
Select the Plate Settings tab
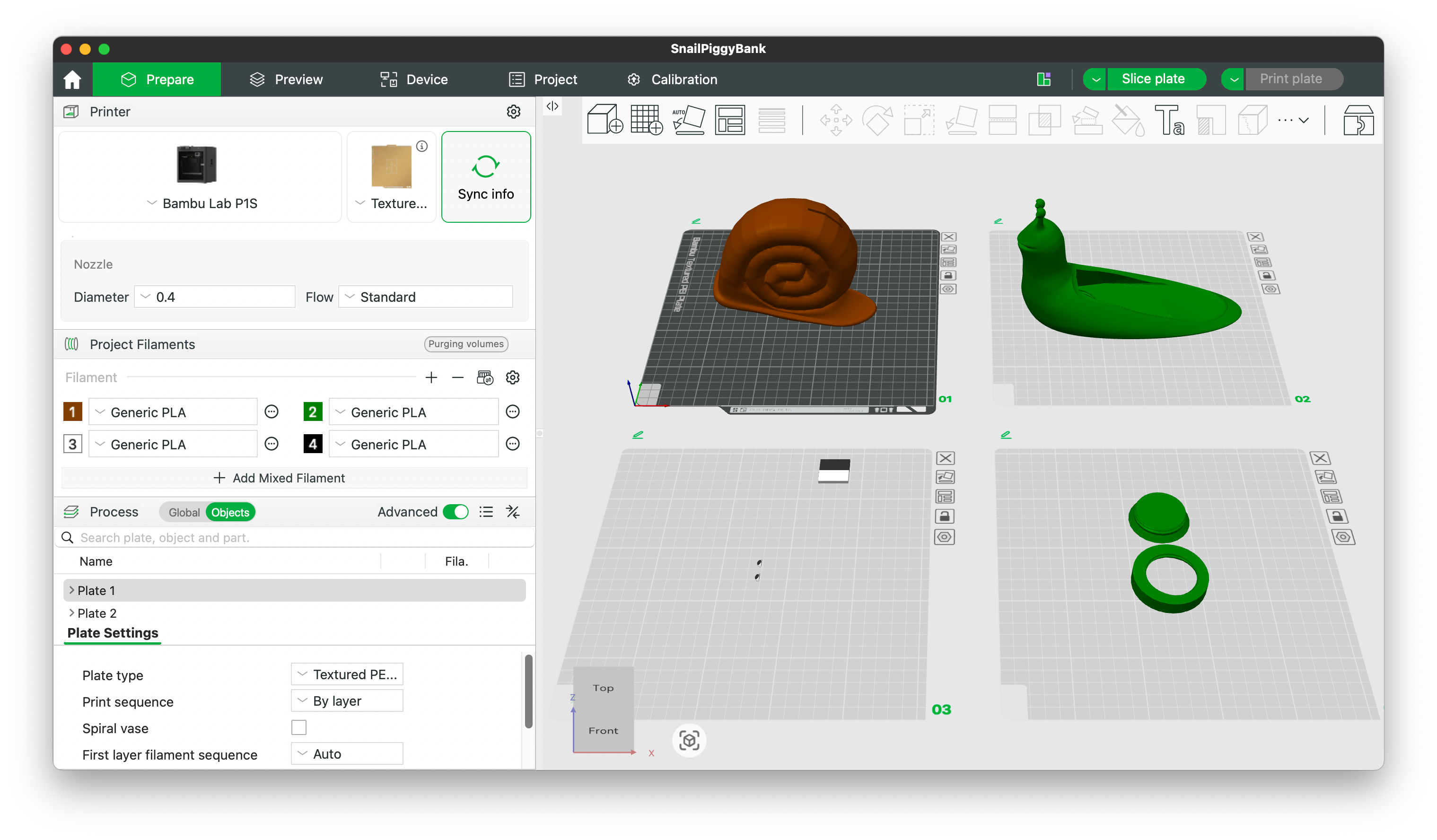tap(112, 633)
